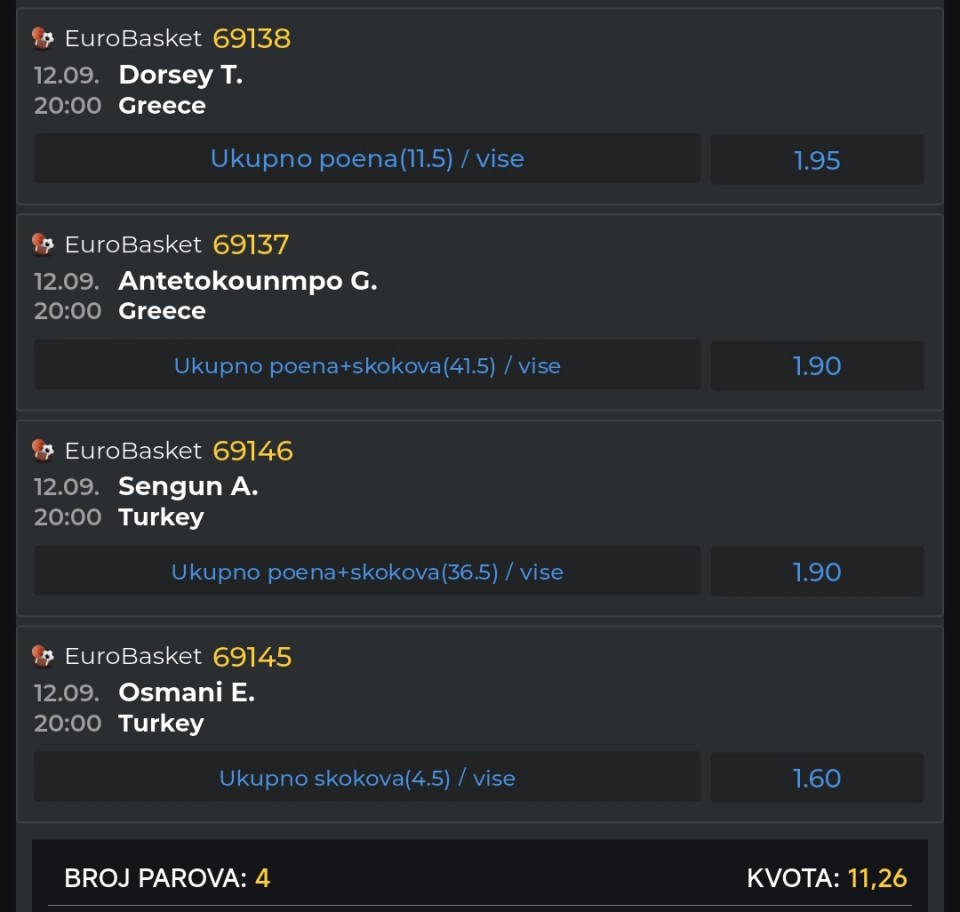Open event code 69146
This screenshot has width=960, height=912.
(x=253, y=451)
